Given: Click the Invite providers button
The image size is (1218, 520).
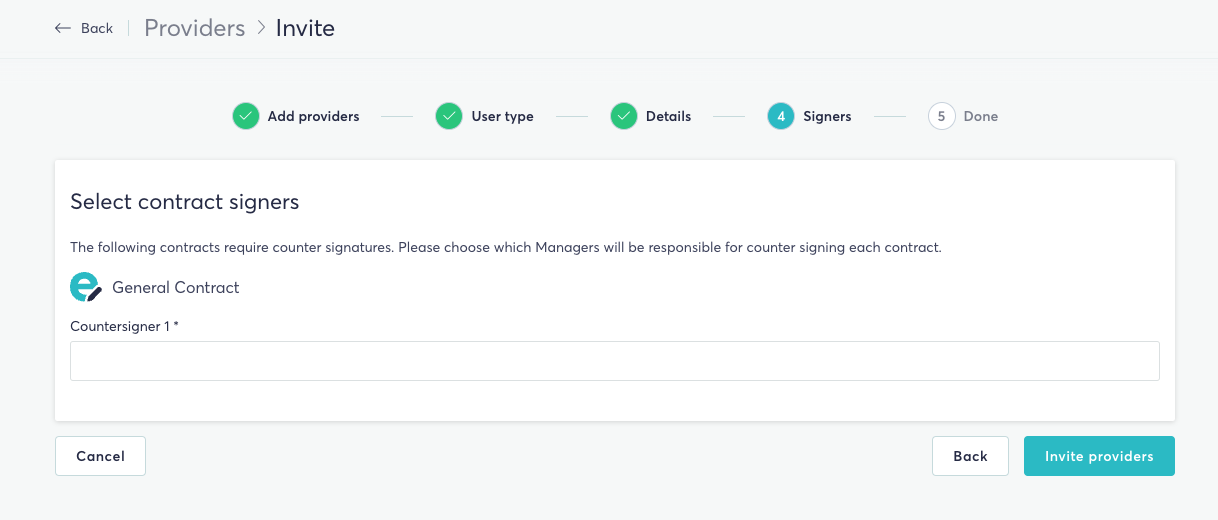Looking at the screenshot, I should point(1099,456).
